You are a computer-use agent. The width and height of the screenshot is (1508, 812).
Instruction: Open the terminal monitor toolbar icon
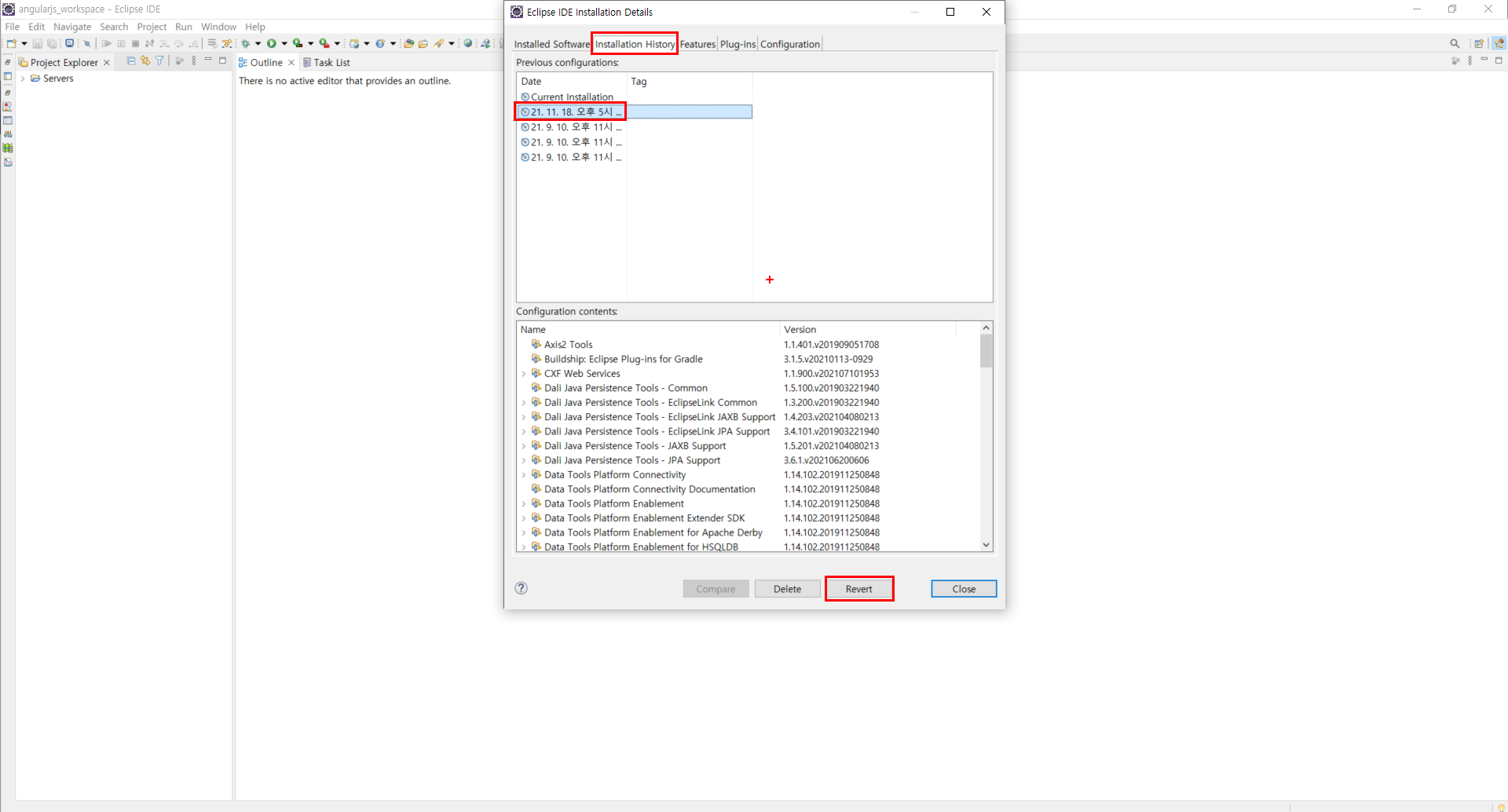click(69, 43)
